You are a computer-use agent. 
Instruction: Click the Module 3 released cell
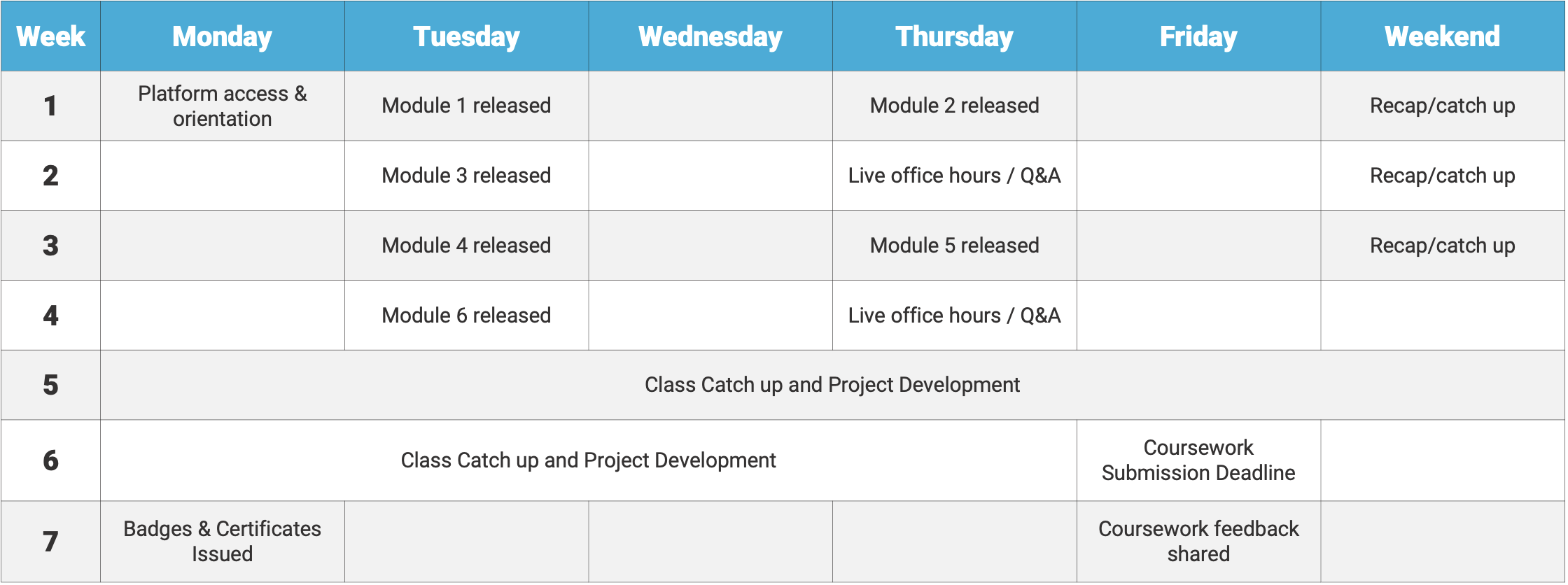pyautogui.click(x=466, y=176)
